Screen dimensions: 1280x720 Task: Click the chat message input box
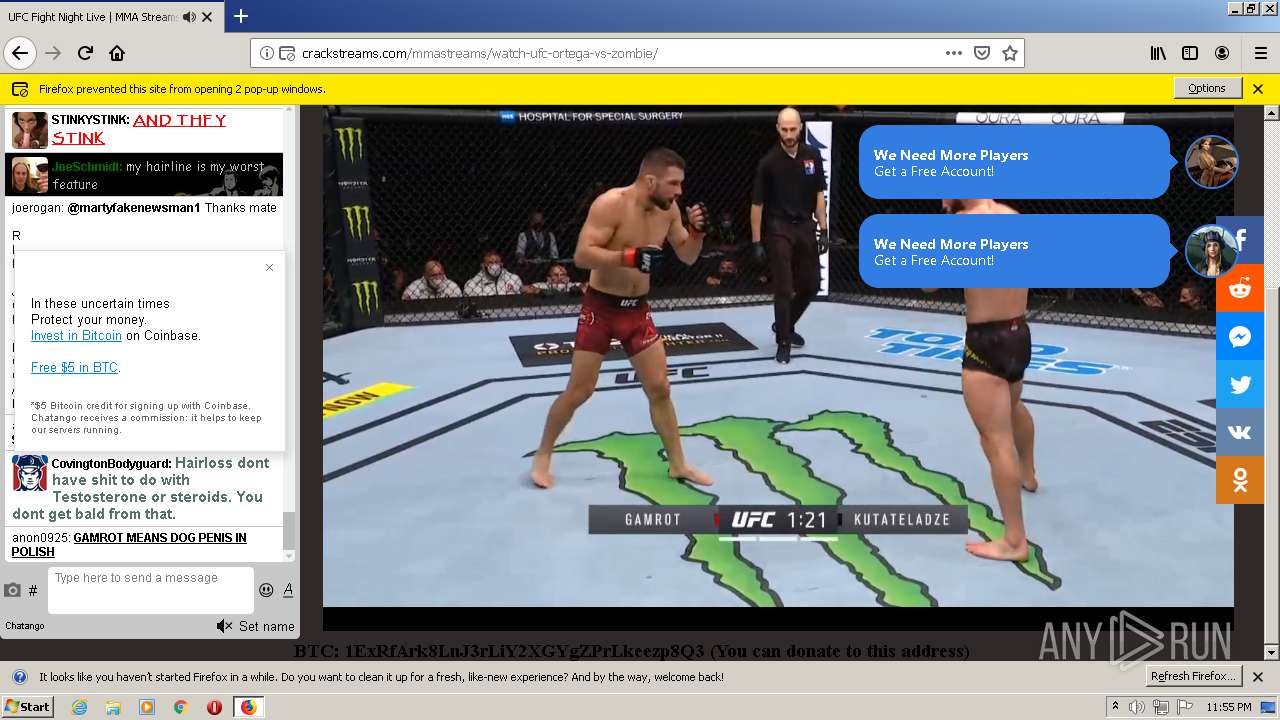tap(150, 590)
